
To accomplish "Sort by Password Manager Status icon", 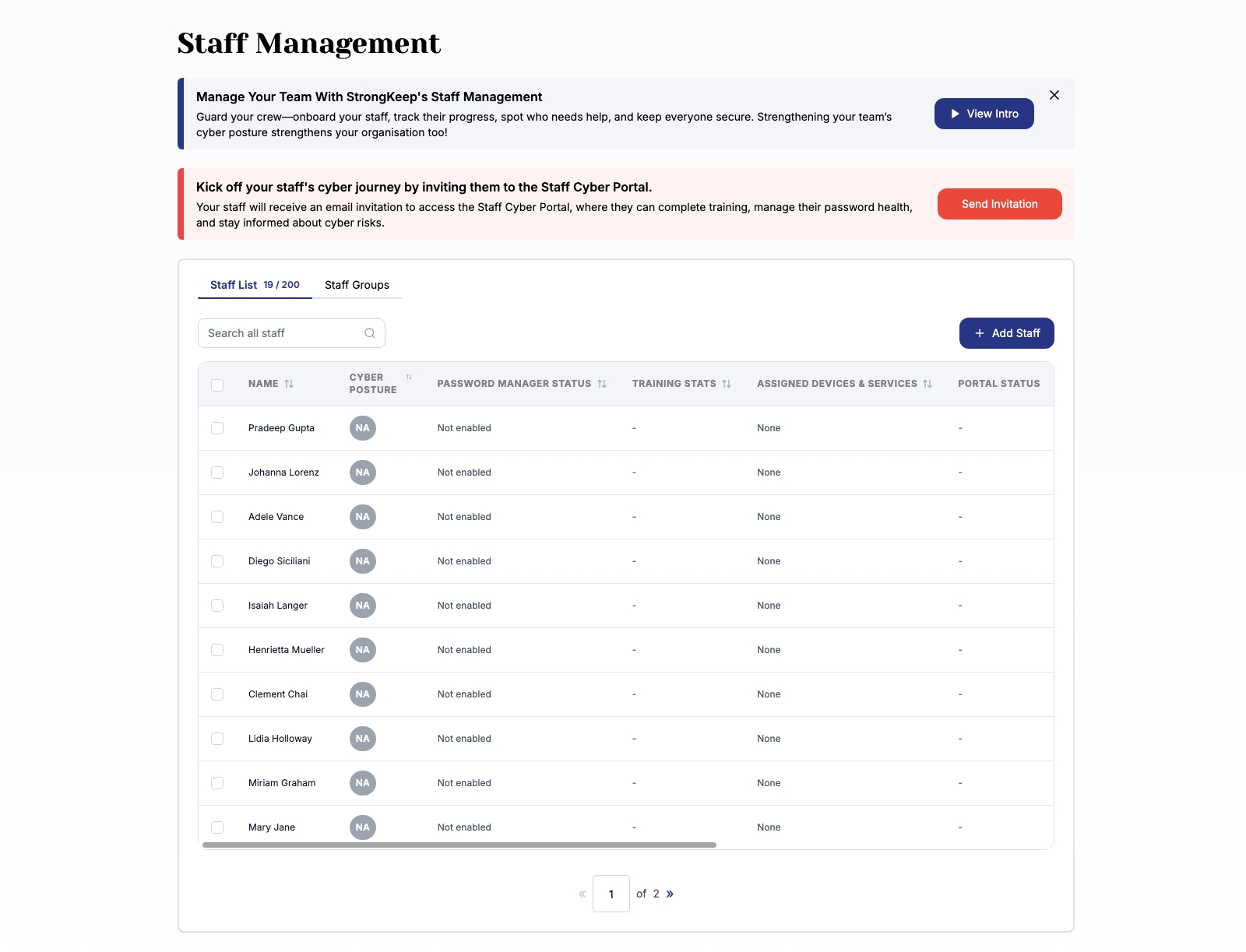I will (x=602, y=384).
